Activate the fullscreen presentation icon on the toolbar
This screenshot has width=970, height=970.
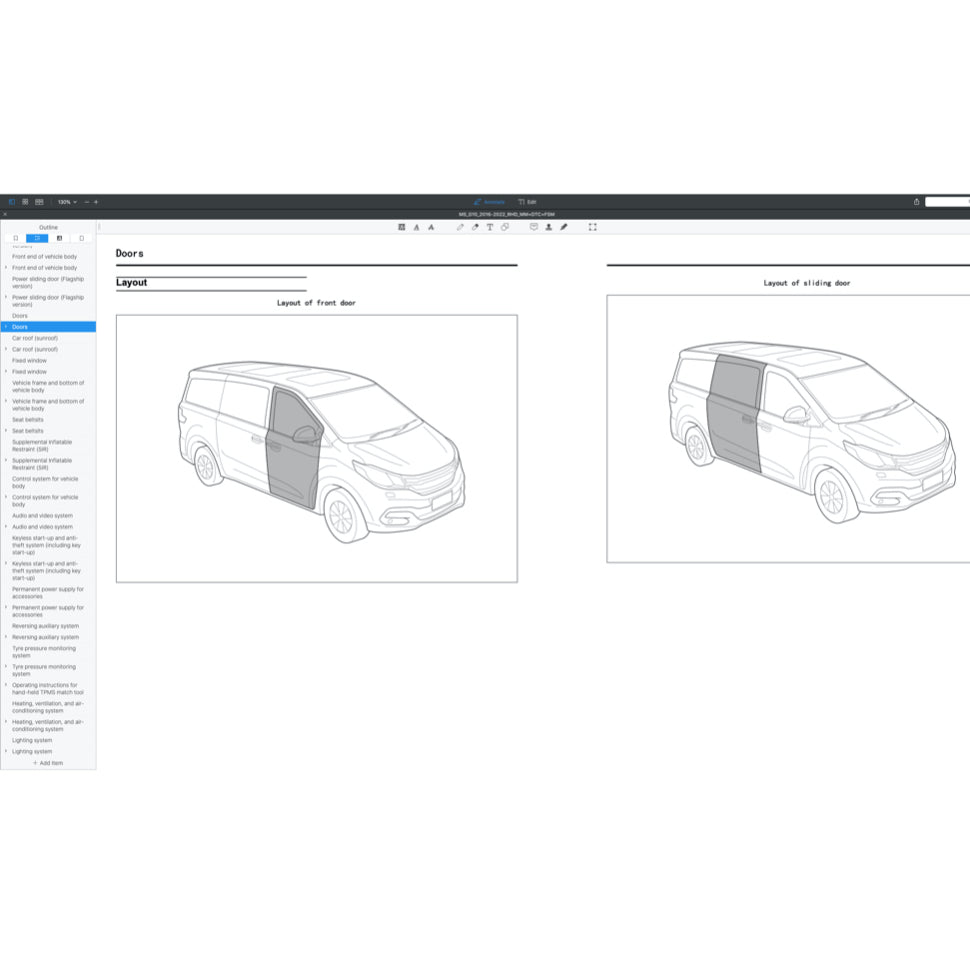pos(592,227)
